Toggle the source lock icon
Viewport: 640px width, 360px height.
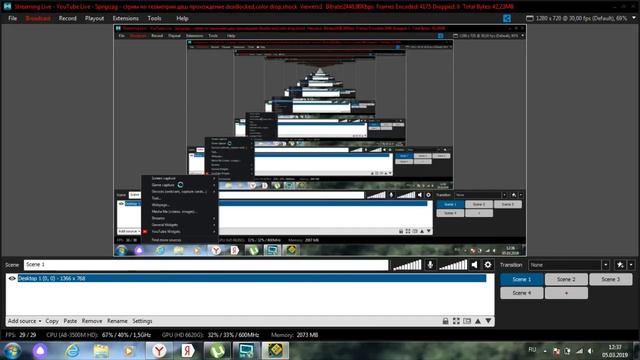click(x=446, y=321)
